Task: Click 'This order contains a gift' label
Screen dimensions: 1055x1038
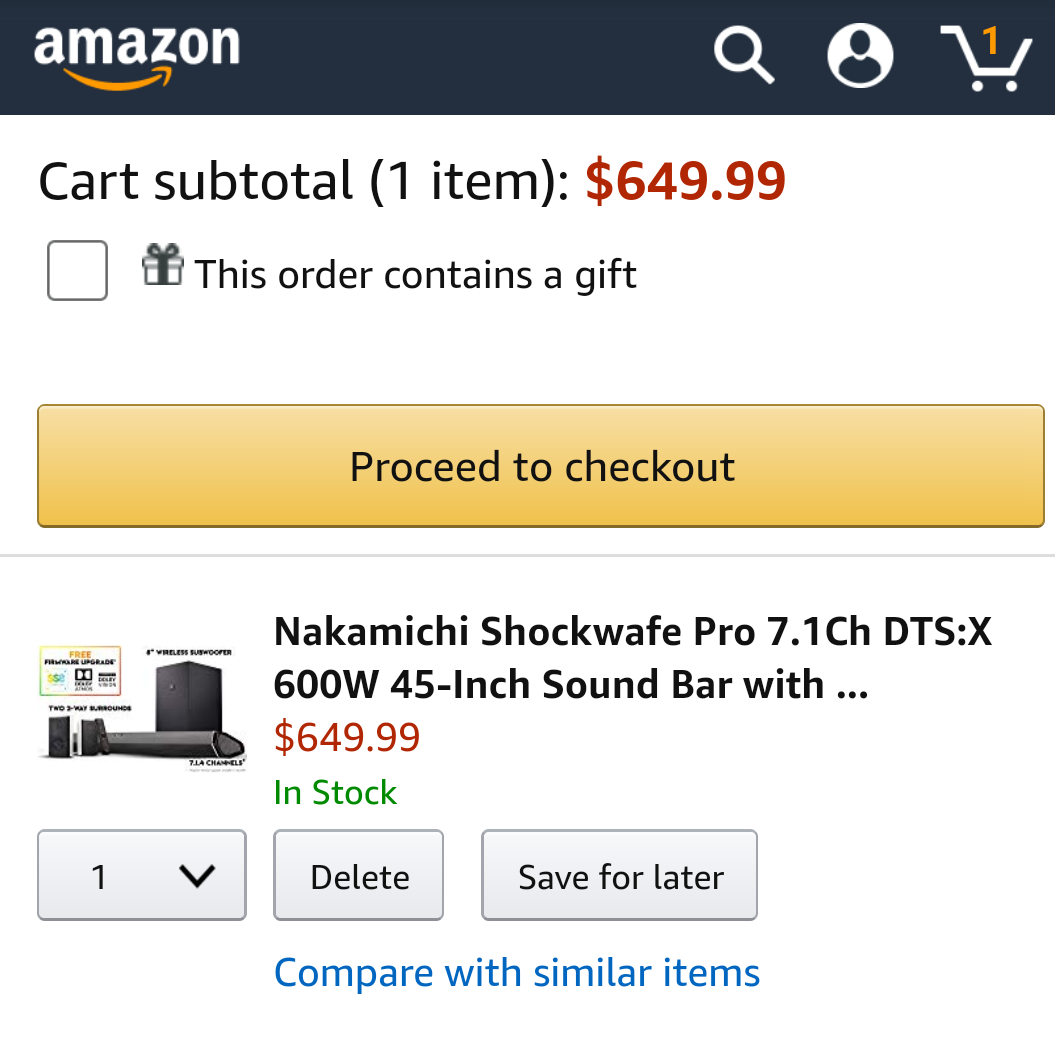Action: tap(415, 274)
